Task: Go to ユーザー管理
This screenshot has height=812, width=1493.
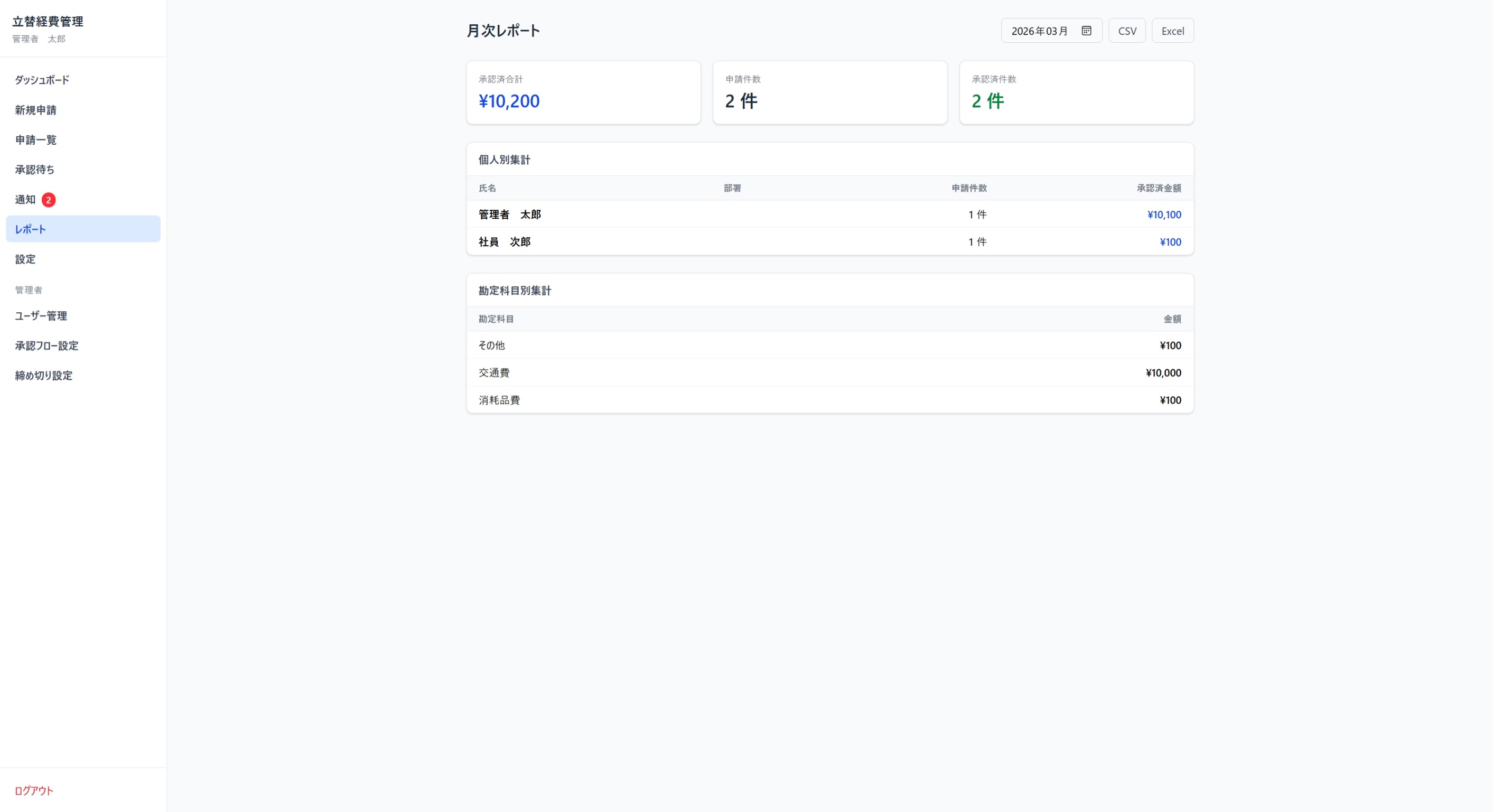Action: (41, 316)
